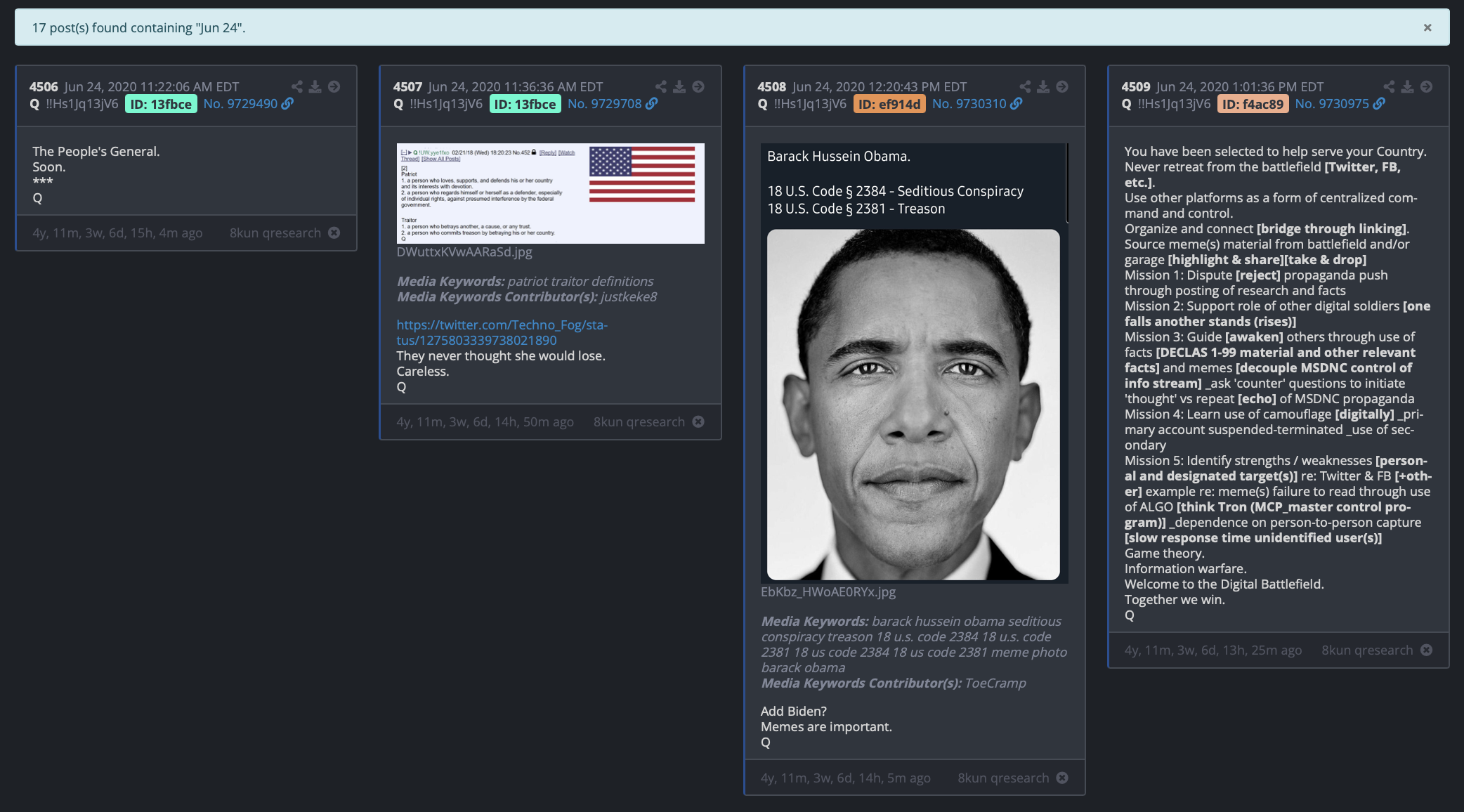
Task: Click tripcode !!Hs1Jq13jV6 in post 4509
Action: [1175, 104]
